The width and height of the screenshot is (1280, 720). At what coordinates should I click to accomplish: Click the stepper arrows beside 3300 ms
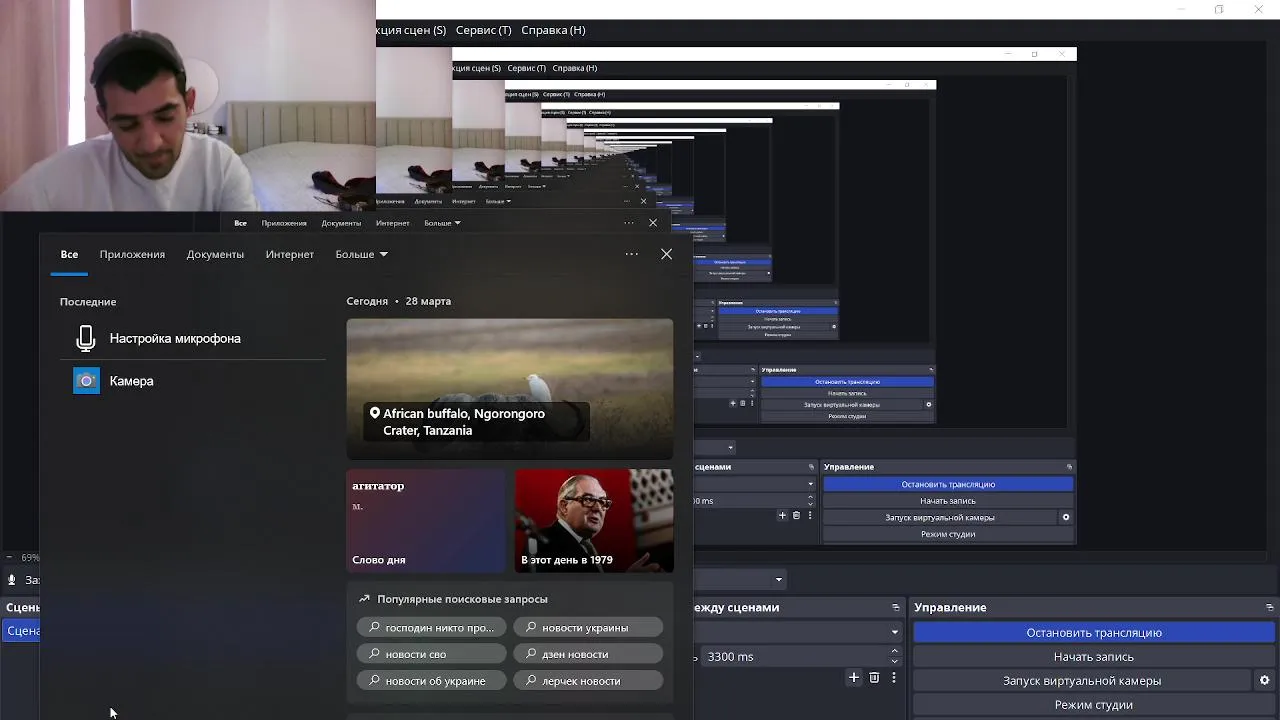tap(894, 657)
